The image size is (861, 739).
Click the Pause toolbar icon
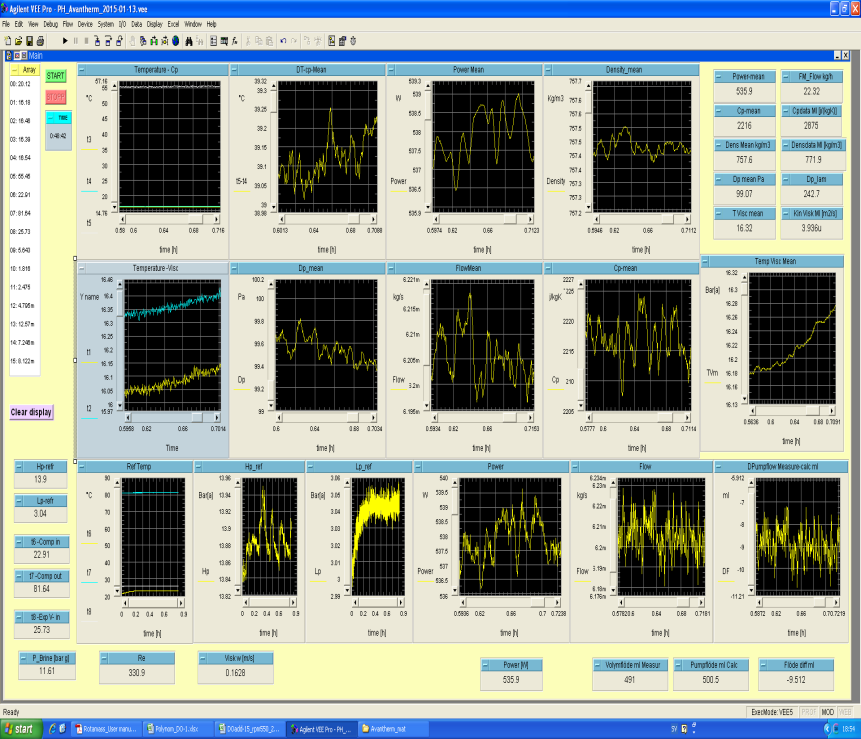tap(76, 41)
